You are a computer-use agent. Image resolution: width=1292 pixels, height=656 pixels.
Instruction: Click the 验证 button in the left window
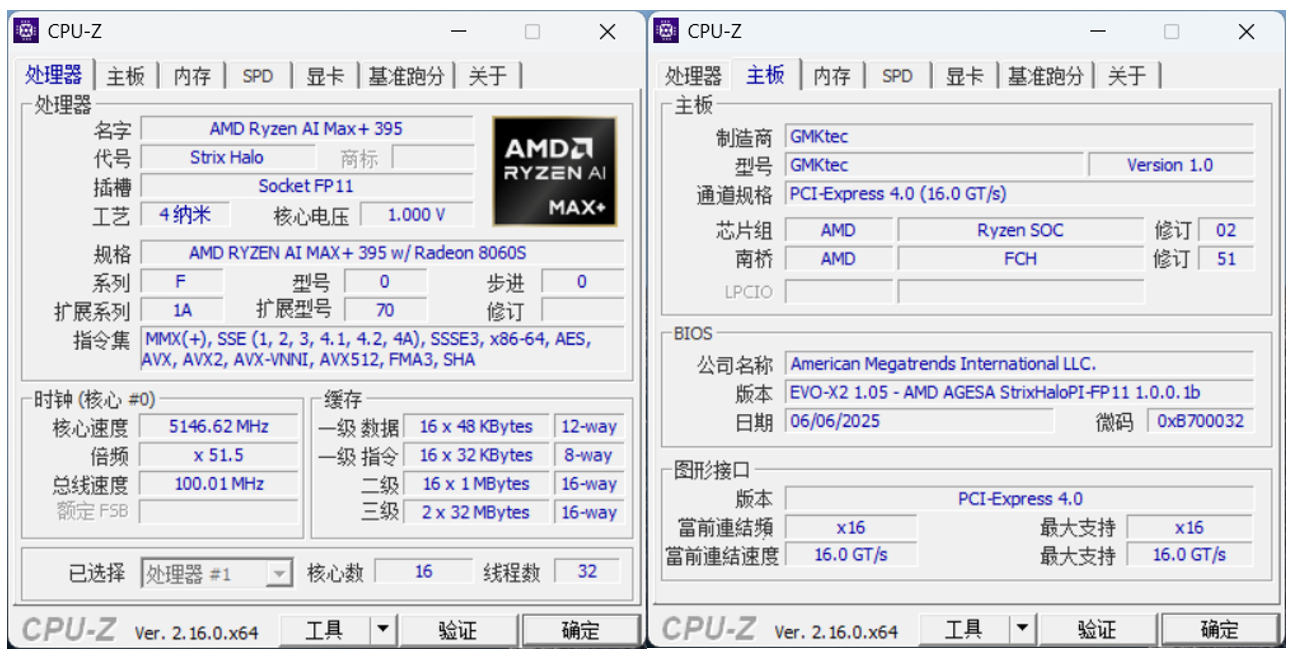tap(458, 630)
